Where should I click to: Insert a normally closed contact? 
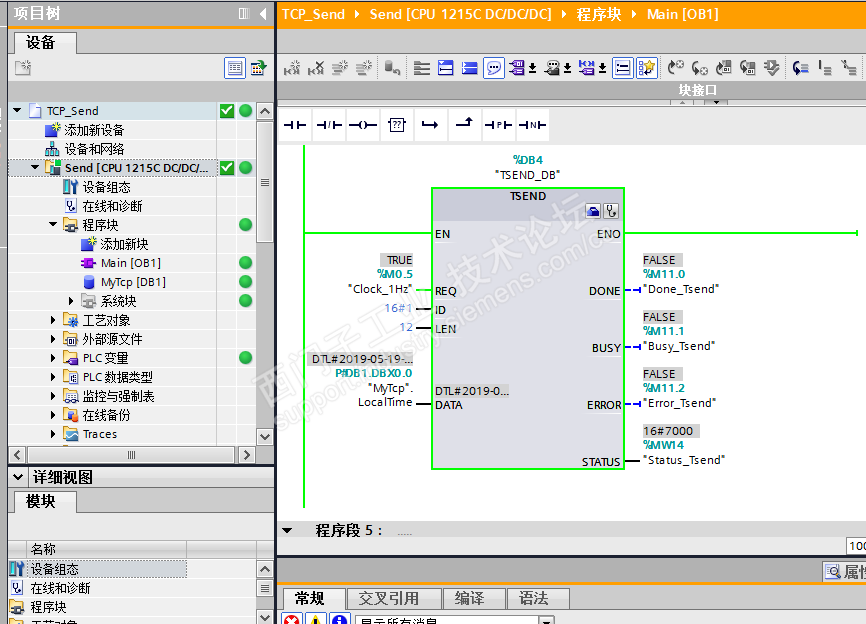(329, 125)
